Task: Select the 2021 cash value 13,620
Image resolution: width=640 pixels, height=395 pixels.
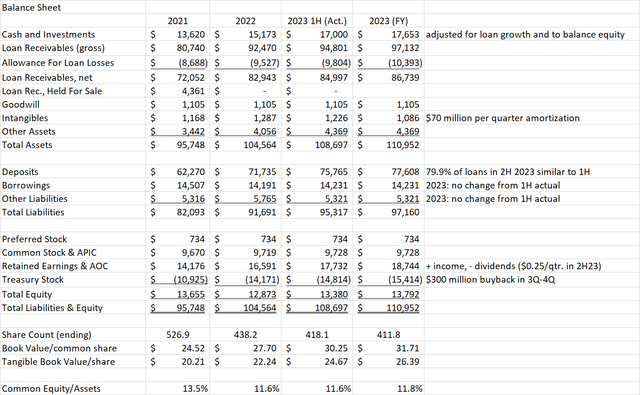Action: (191, 35)
